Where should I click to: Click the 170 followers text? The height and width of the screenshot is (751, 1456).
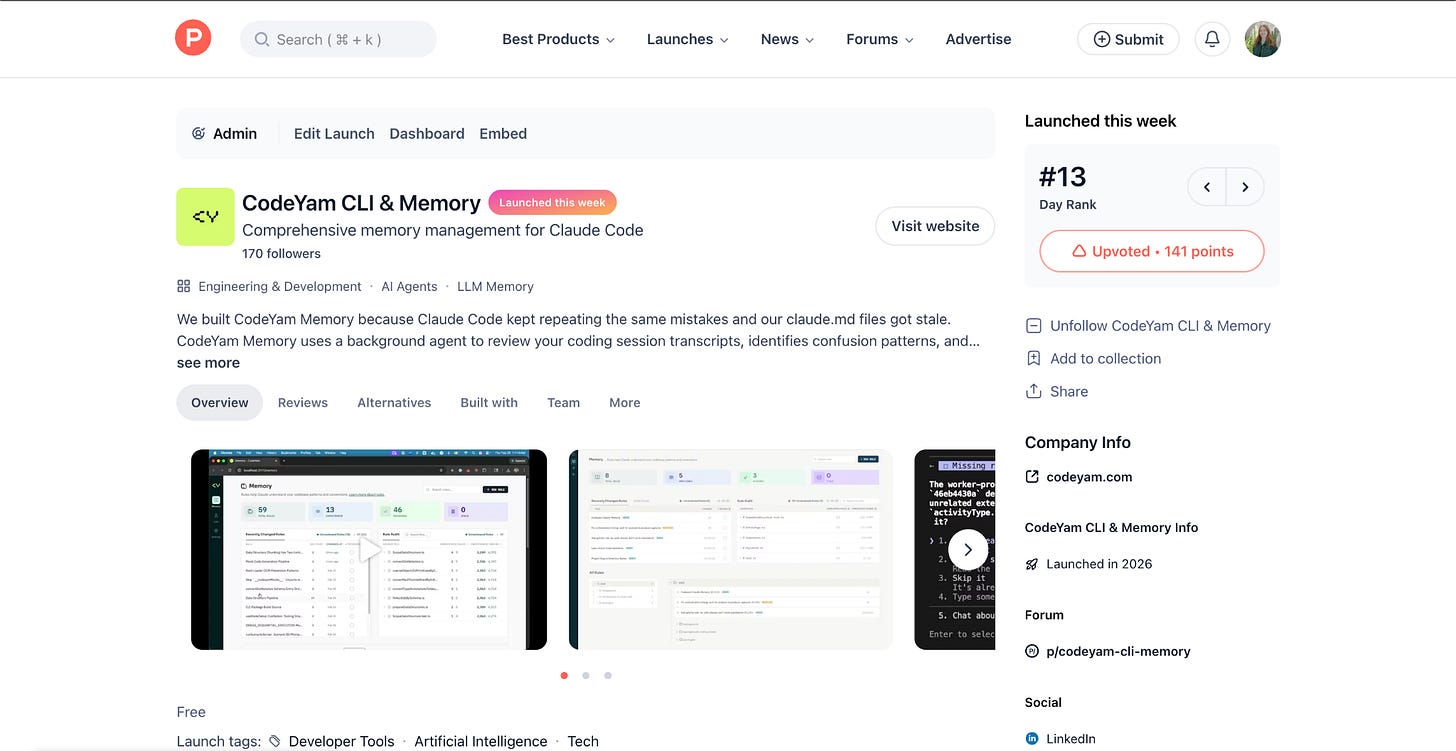[x=281, y=253]
